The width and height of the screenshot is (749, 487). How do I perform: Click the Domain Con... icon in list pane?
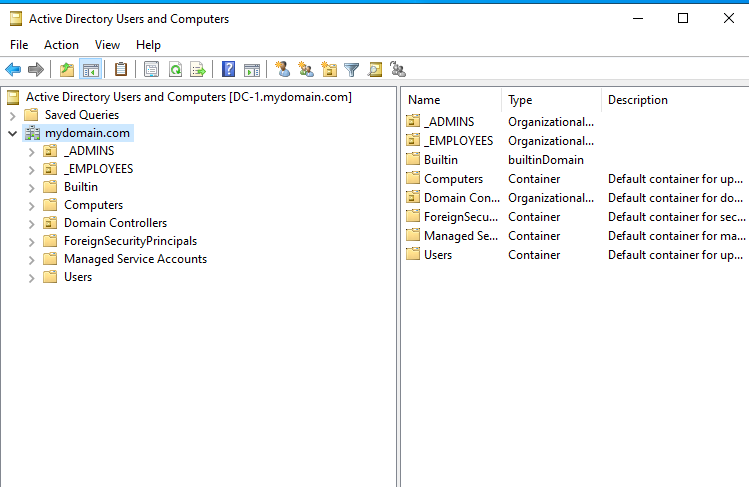(413, 197)
